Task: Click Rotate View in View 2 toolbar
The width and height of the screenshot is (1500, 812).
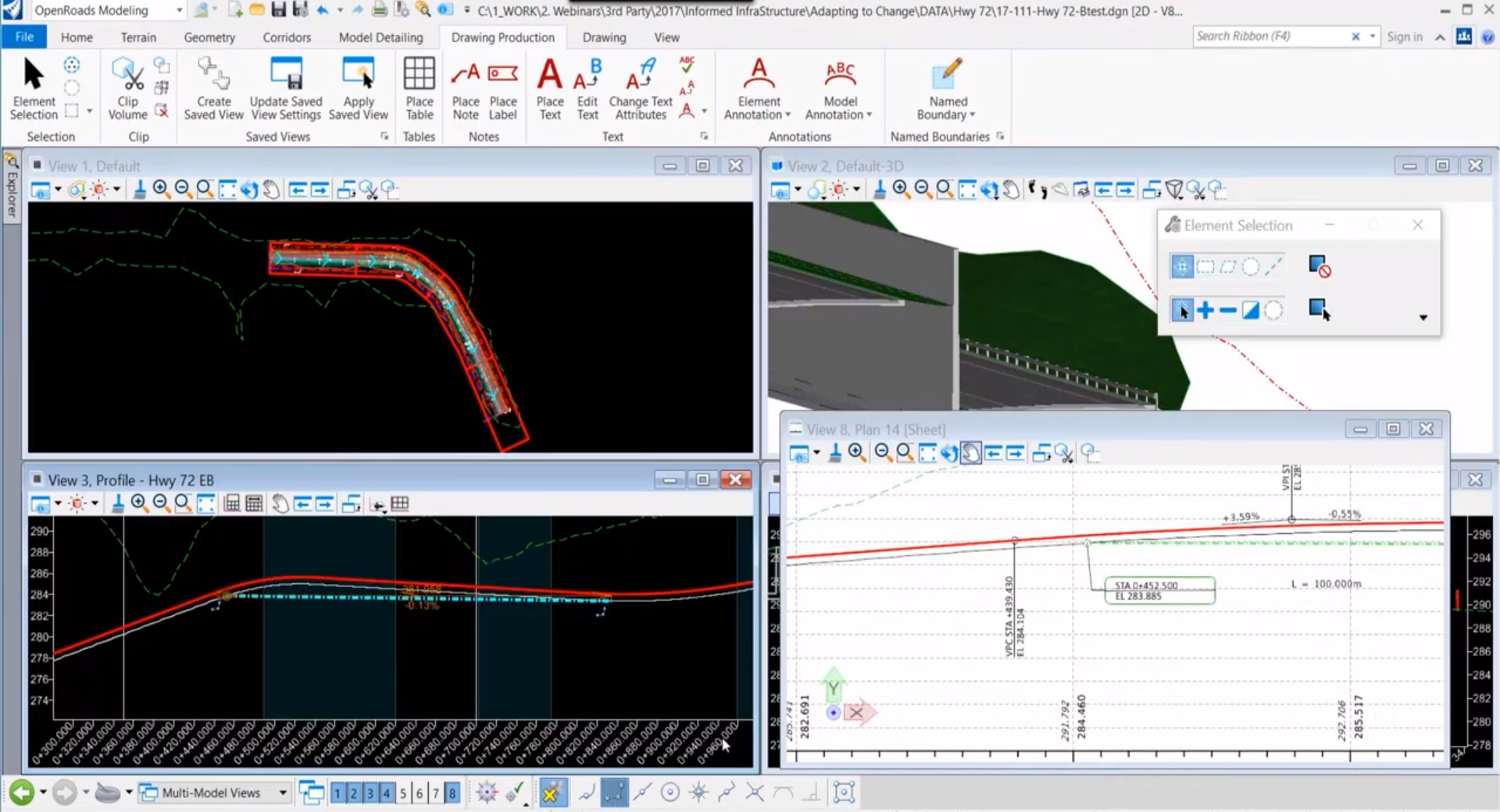Action: point(989,189)
